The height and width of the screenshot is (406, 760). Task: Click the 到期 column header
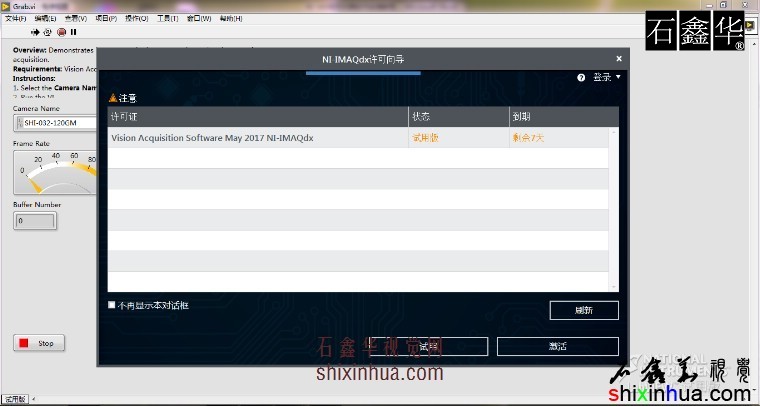point(564,117)
